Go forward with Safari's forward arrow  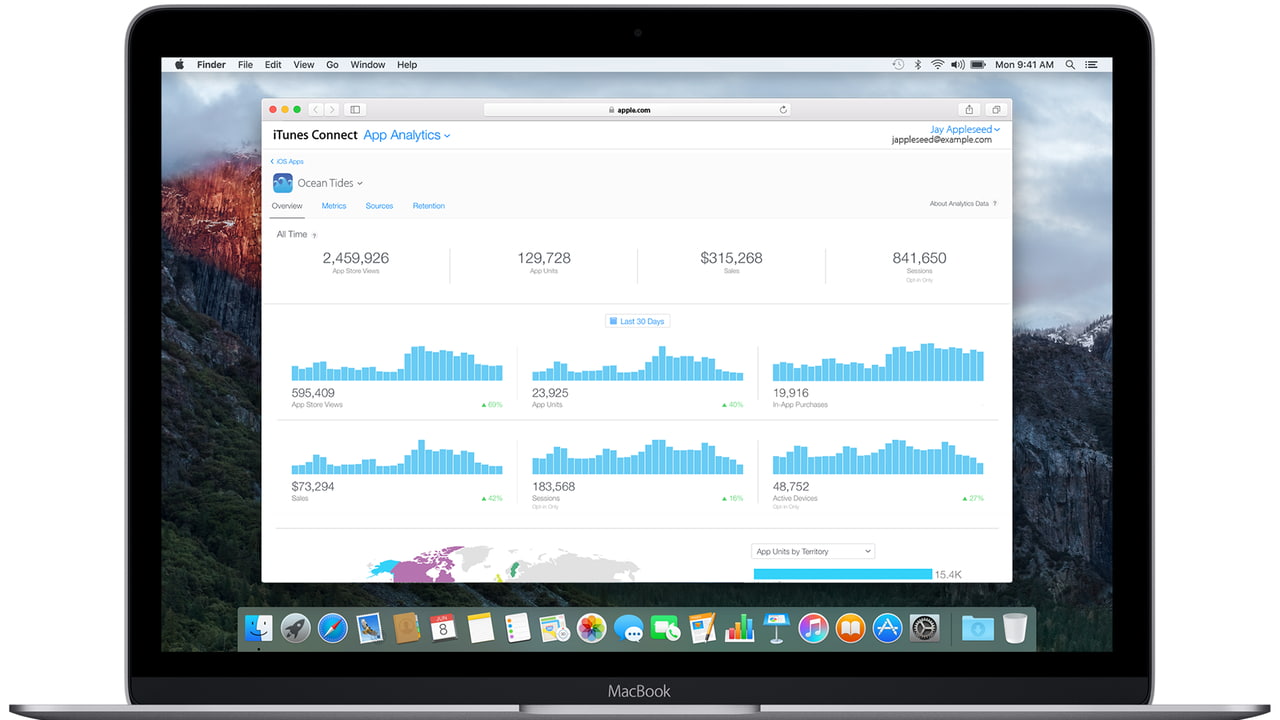332,110
